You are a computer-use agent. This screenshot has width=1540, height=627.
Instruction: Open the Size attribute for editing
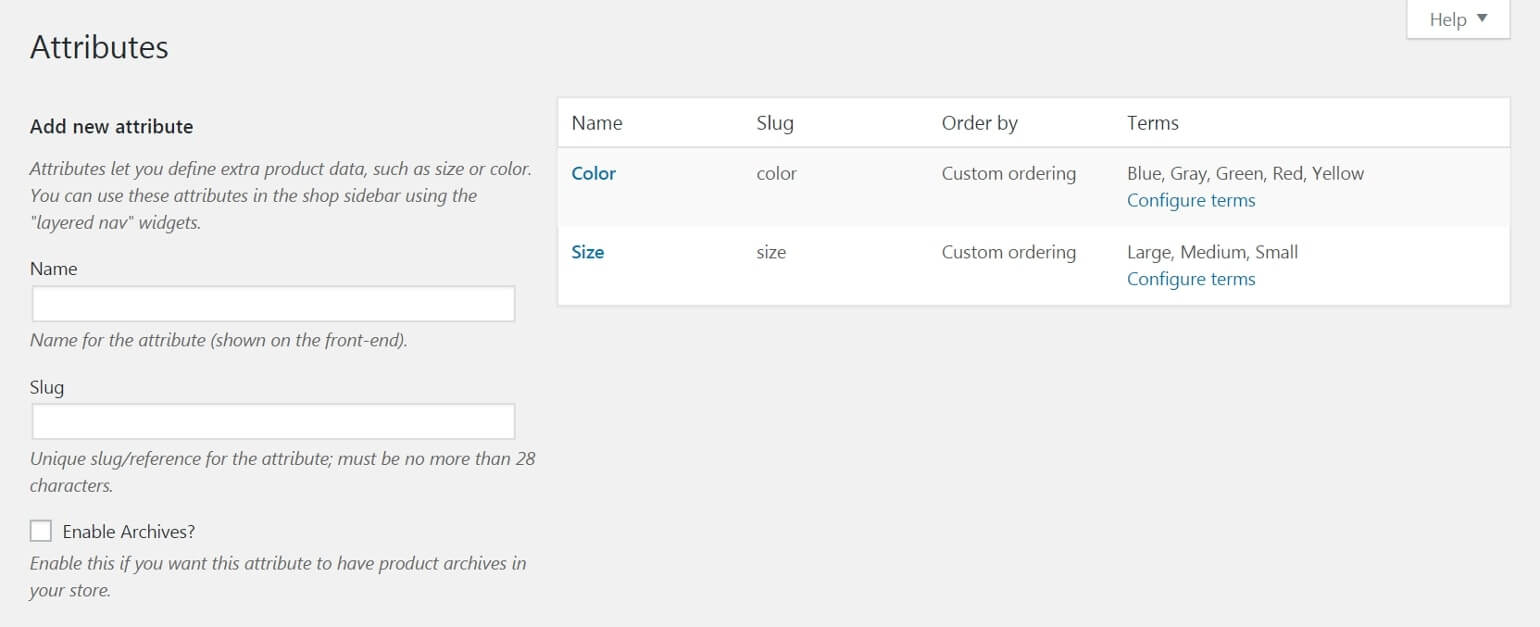point(588,252)
